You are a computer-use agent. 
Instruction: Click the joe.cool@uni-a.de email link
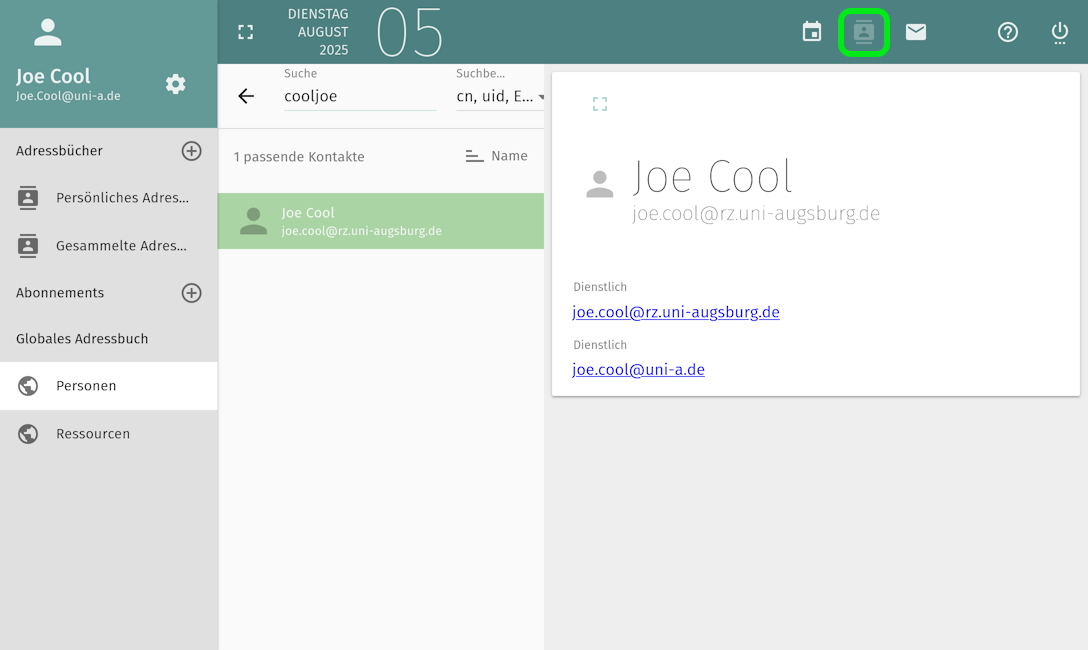point(638,370)
